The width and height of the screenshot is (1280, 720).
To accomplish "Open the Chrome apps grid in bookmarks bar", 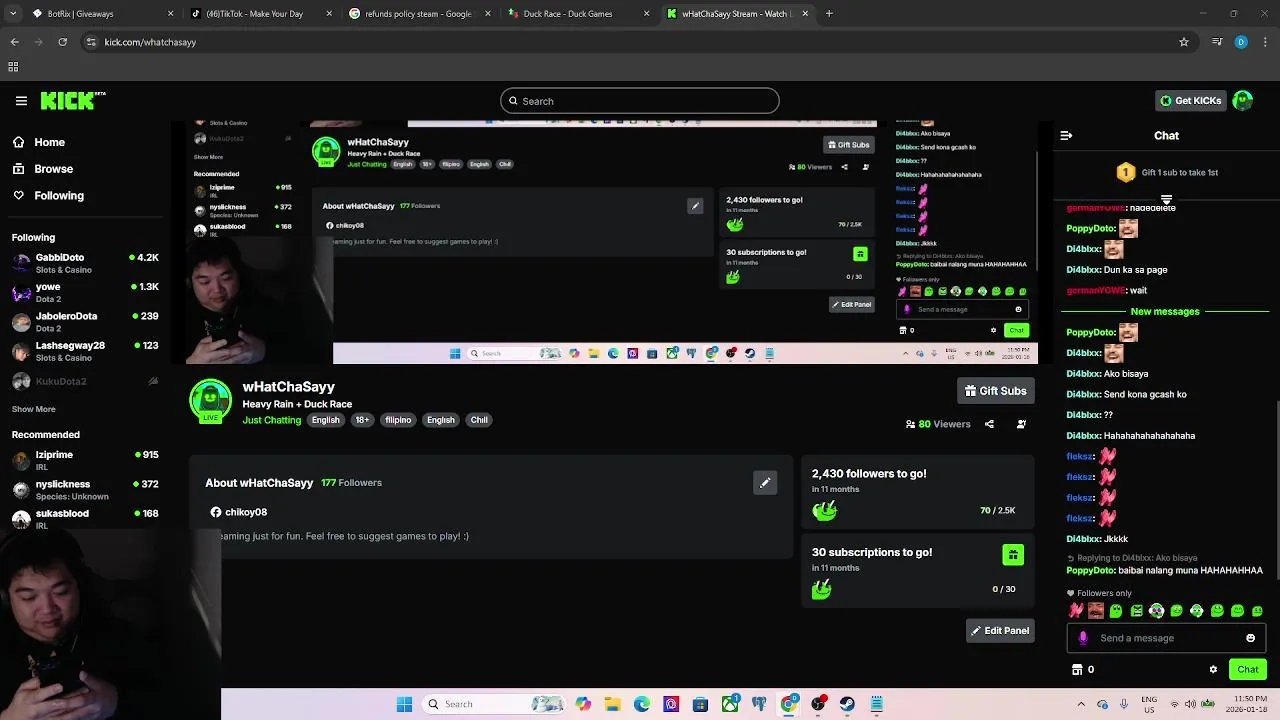I will click(13, 67).
